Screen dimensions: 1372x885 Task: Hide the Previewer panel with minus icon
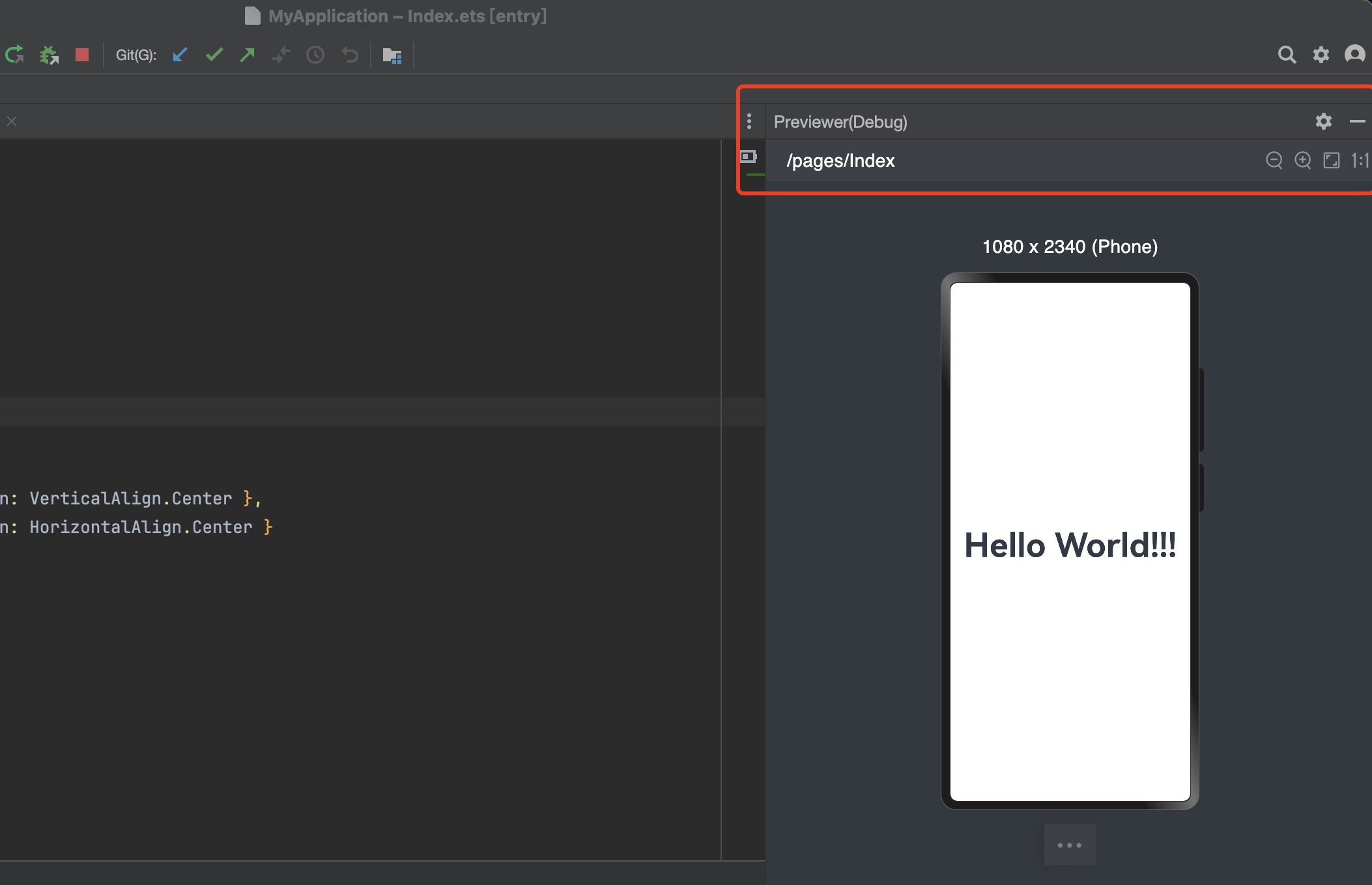(x=1358, y=121)
